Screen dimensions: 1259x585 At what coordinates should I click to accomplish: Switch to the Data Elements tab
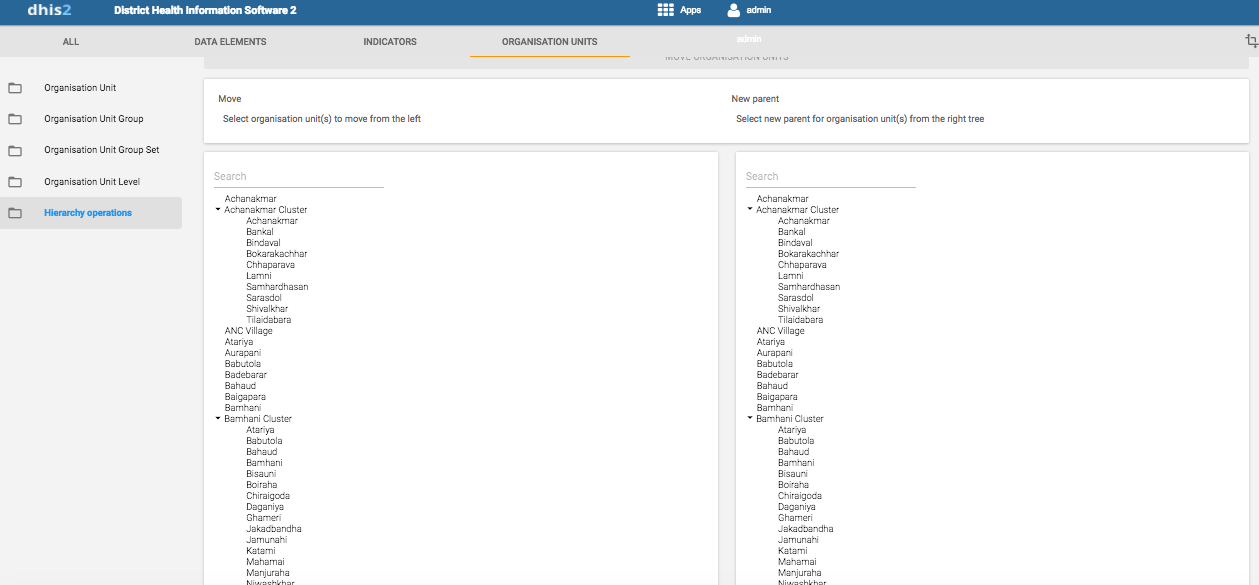(x=230, y=42)
